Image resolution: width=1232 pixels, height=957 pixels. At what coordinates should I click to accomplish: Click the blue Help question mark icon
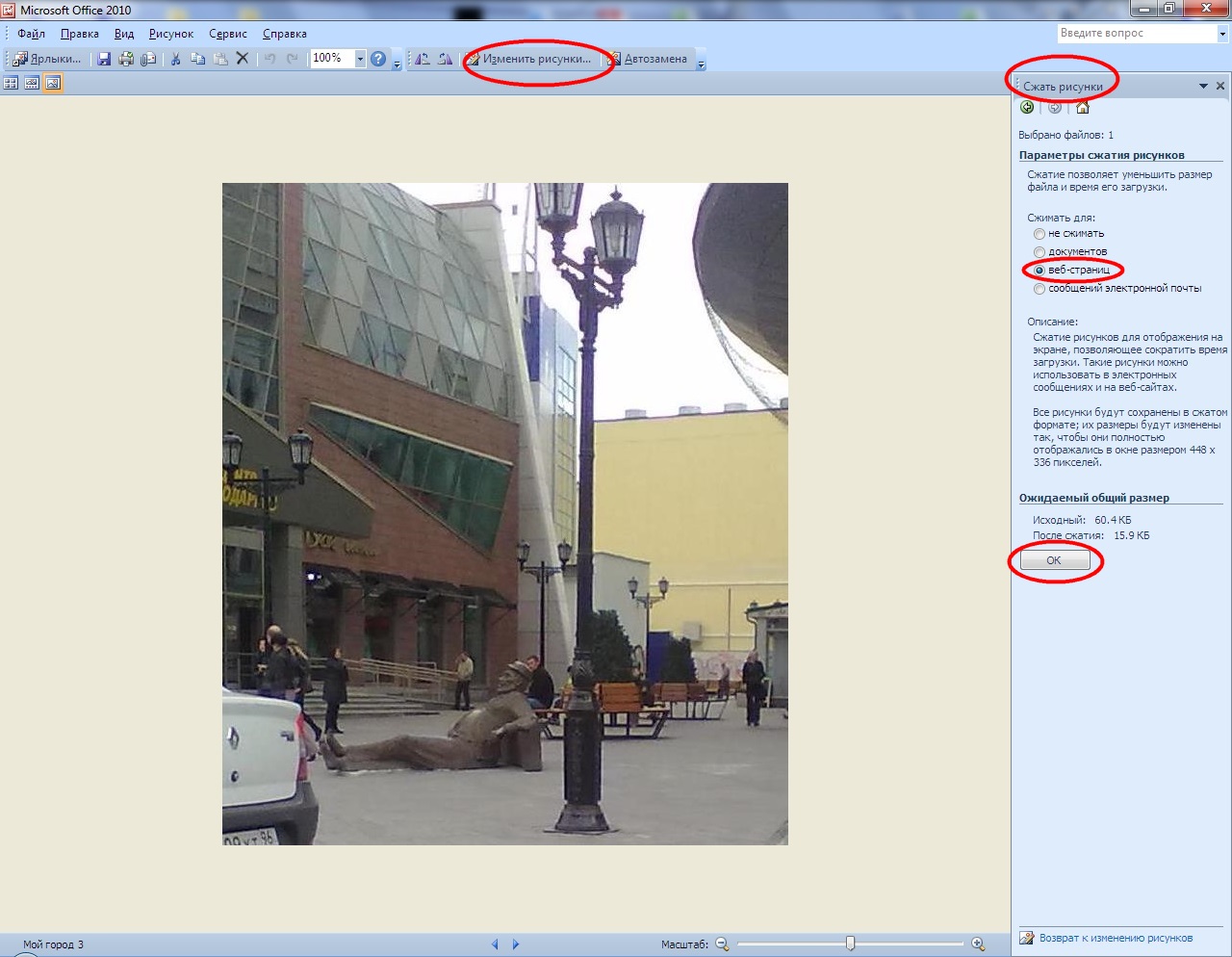pos(378,59)
